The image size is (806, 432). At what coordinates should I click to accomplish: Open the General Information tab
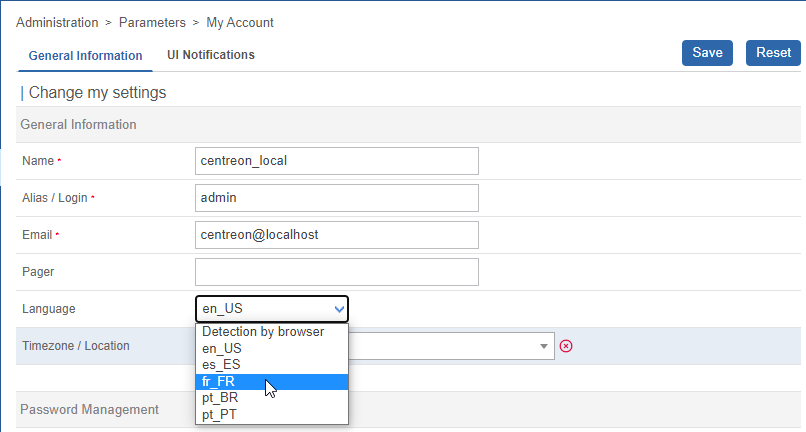pos(85,56)
